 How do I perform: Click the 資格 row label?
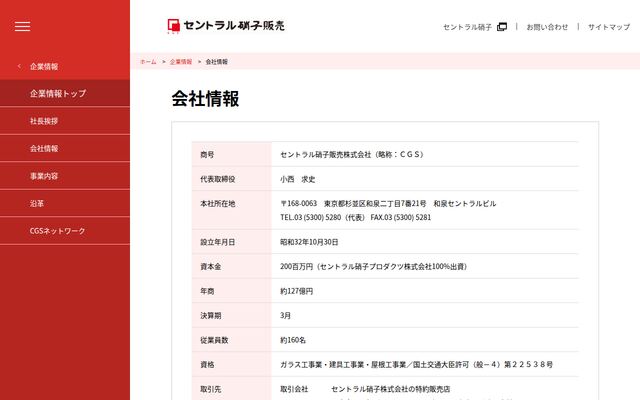click(207, 364)
